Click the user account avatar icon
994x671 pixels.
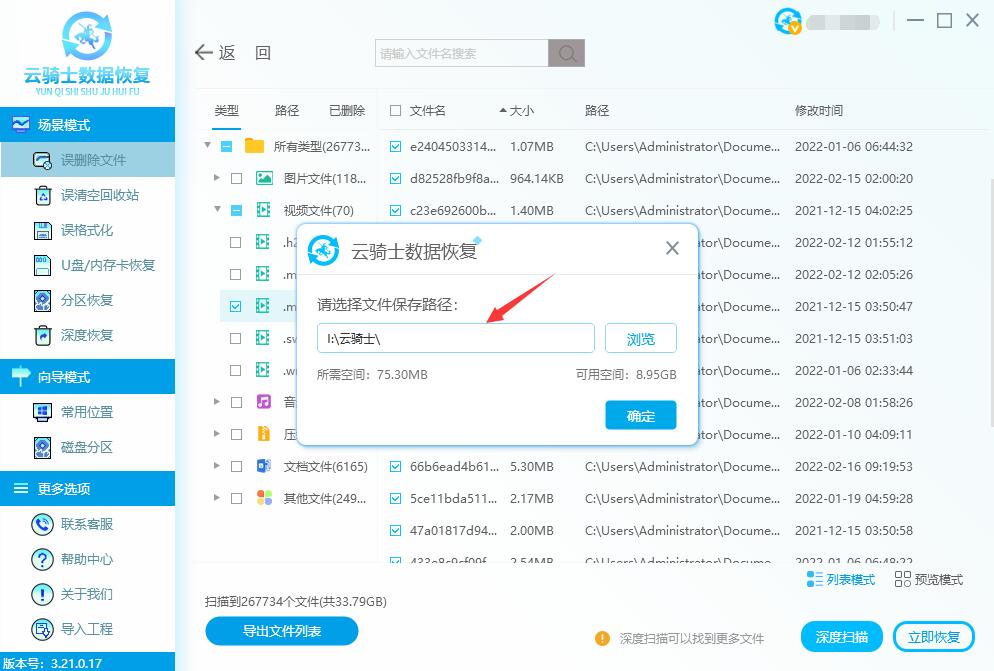click(788, 21)
